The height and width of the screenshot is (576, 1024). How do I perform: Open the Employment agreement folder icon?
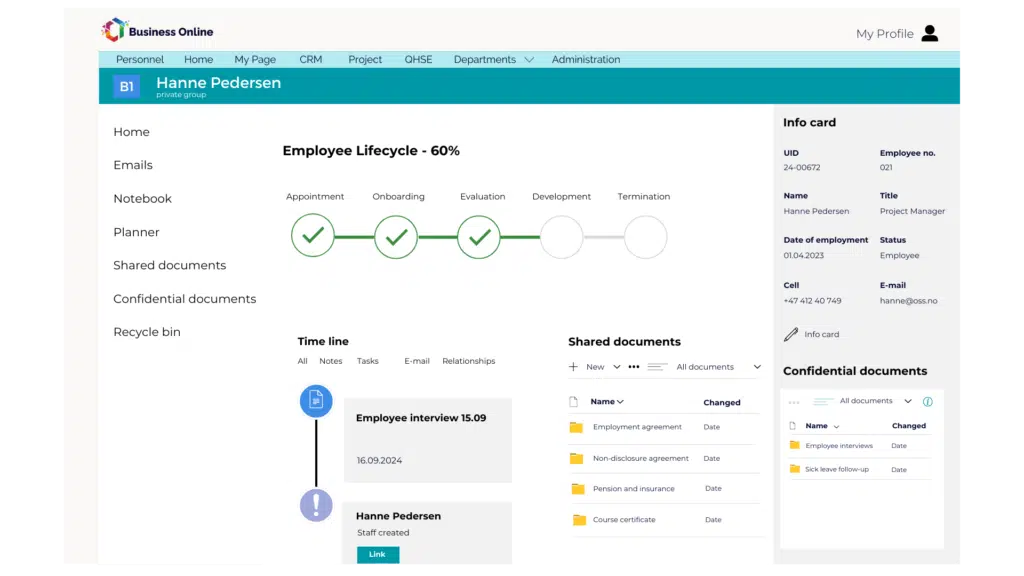click(576, 427)
